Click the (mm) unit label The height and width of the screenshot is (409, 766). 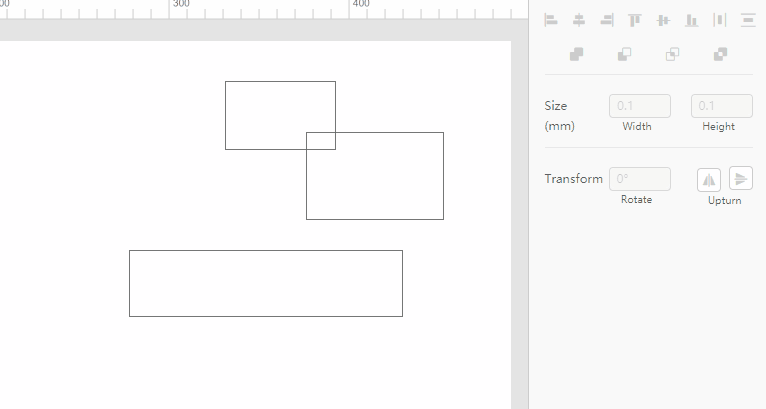click(560, 126)
